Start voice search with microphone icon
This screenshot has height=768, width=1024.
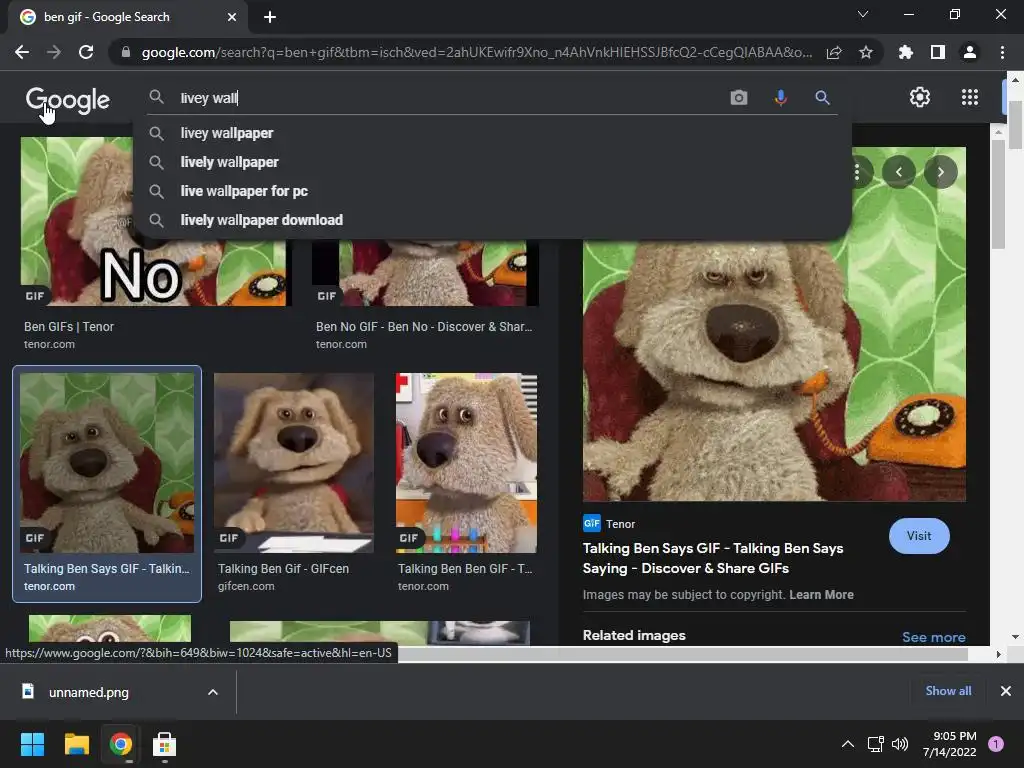[x=780, y=98]
